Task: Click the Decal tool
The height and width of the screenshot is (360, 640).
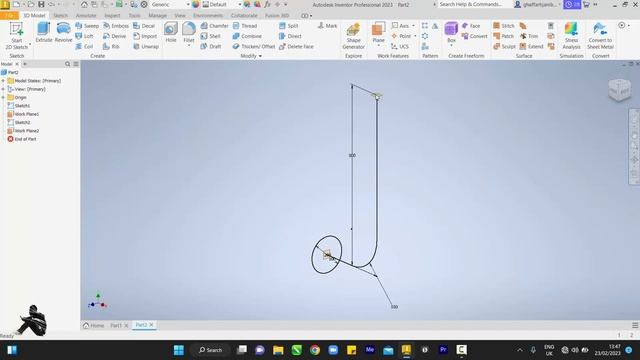Action: (144, 26)
